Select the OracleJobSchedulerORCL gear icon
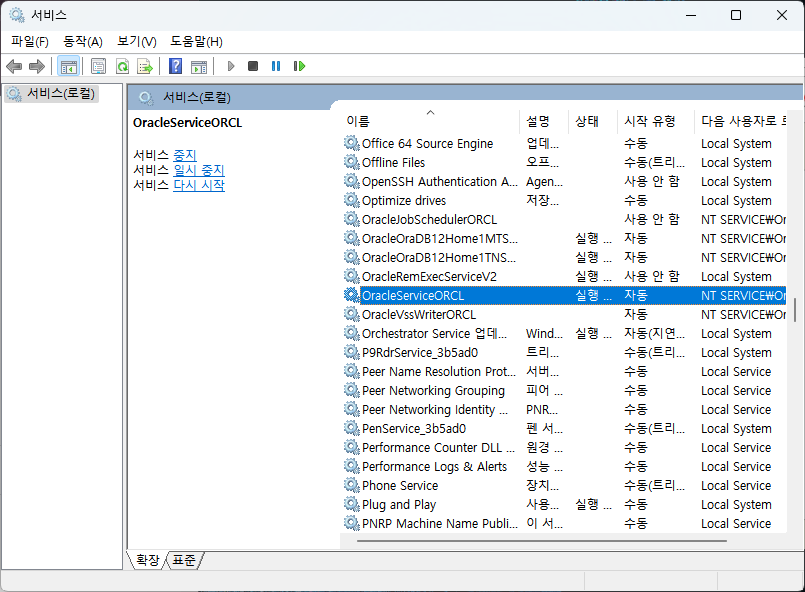This screenshot has height=592, width=805. coord(352,219)
